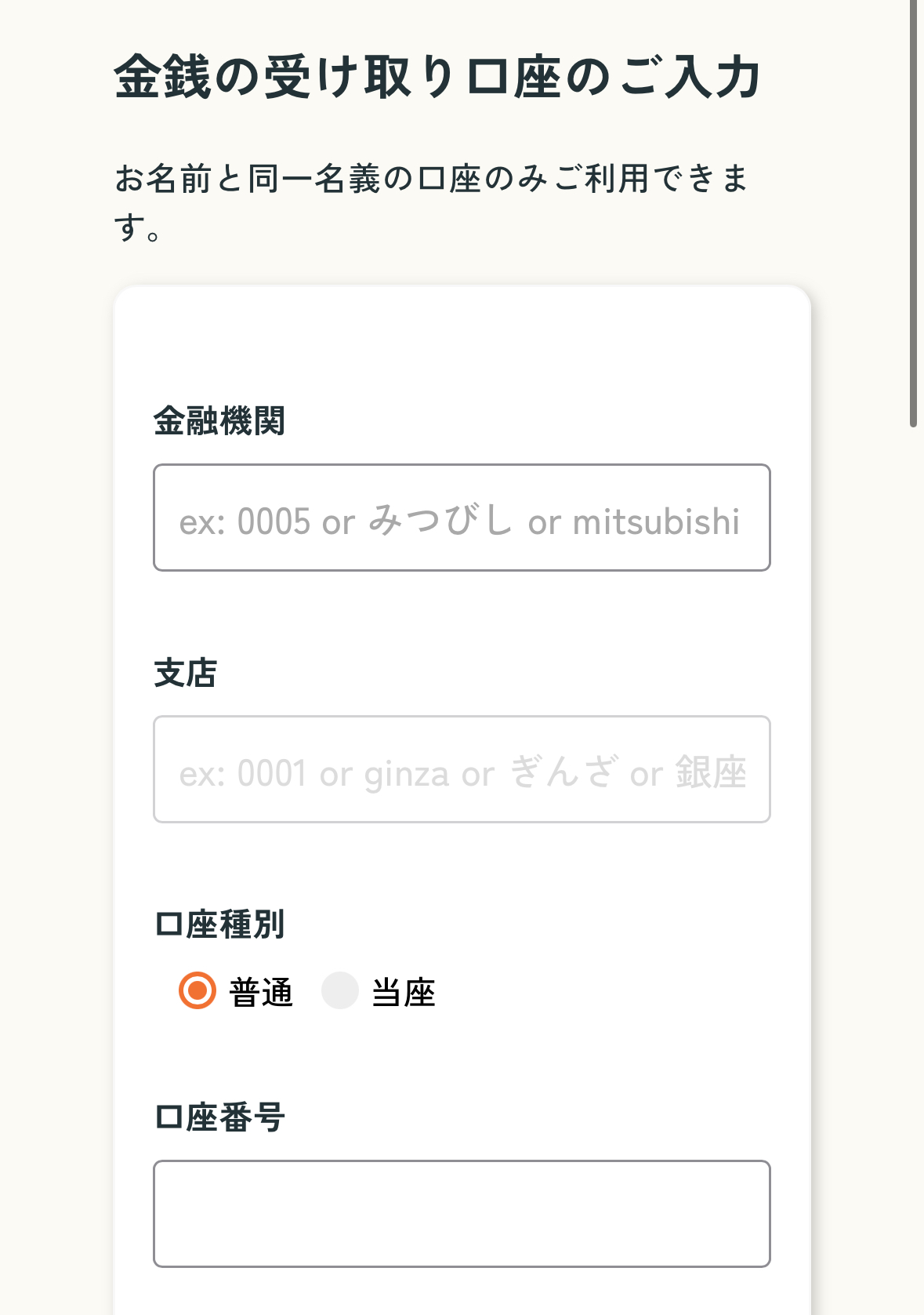Viewport: 924px width, 1315px height.
Task: Click the 口座番号 field label
Action: click(x=219, y=1117)
